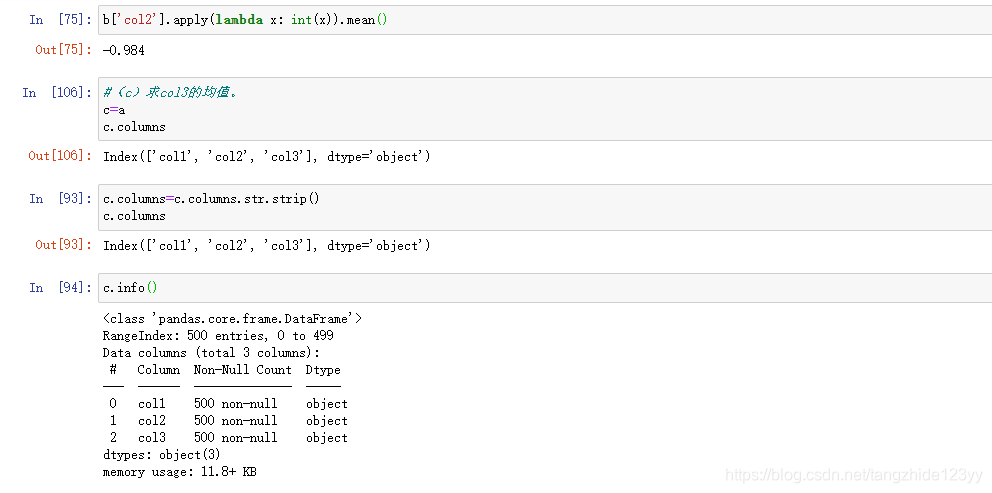This screenshot has width=992, height=493.
Task: Click the 'Column' header in info table
Action: click(159, 370)
